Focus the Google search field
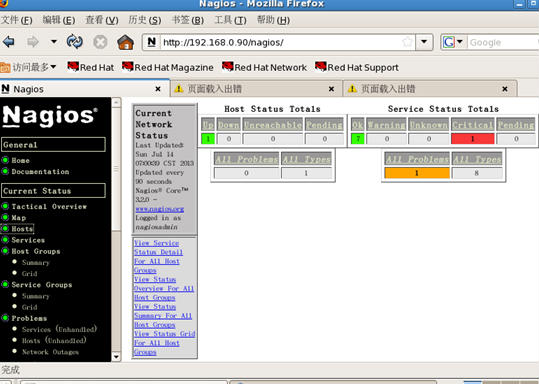The width and height of the screenshot is (539, 384). 503,43
